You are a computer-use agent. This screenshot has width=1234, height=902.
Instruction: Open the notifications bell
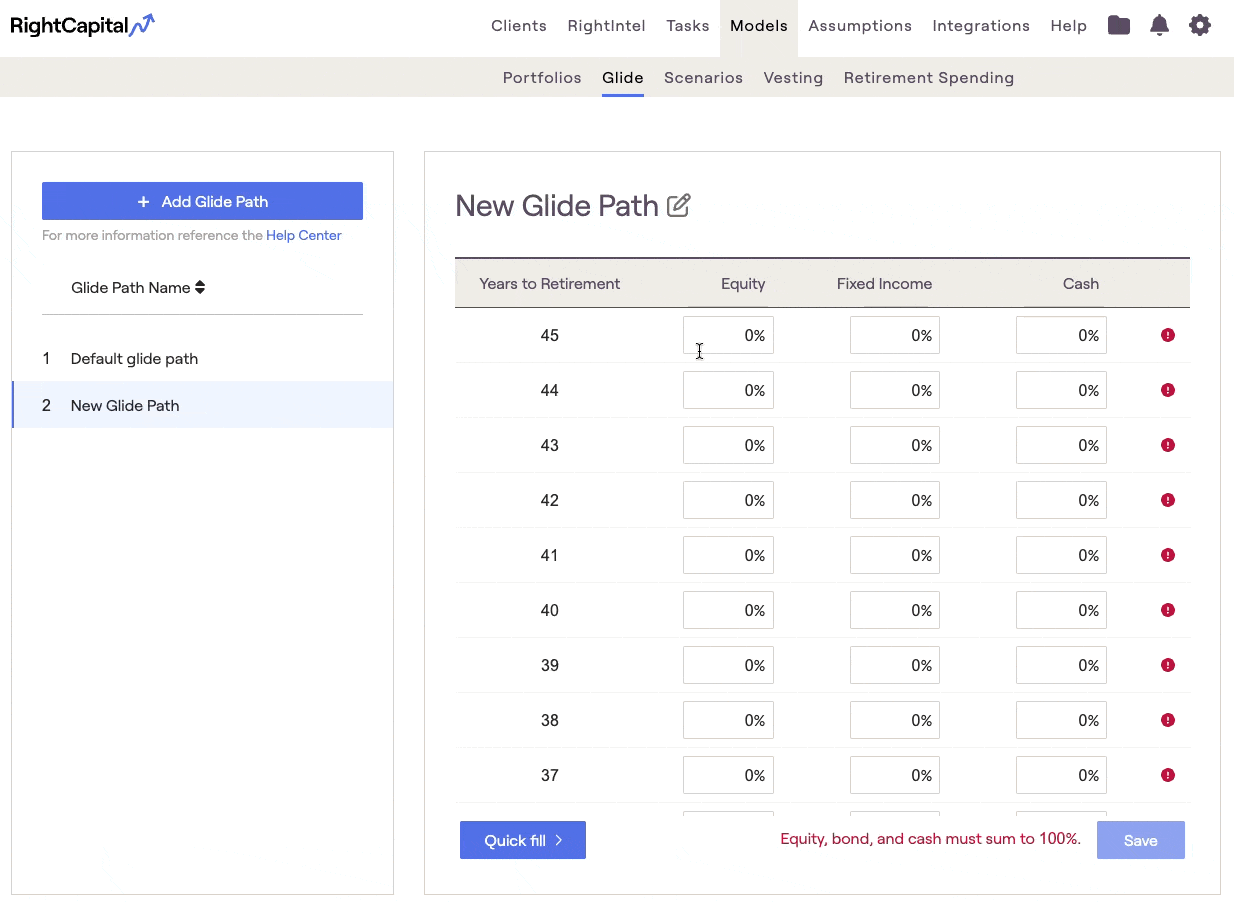tap(1159, 26)
